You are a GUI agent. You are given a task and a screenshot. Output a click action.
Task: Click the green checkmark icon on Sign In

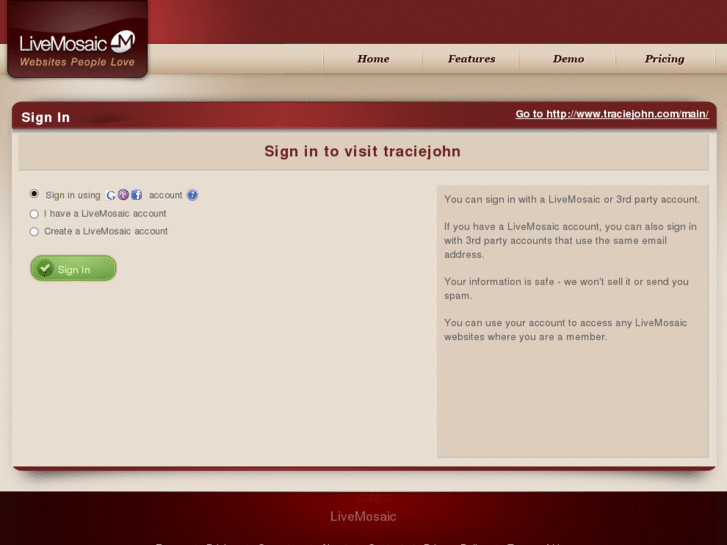[45, 268]
